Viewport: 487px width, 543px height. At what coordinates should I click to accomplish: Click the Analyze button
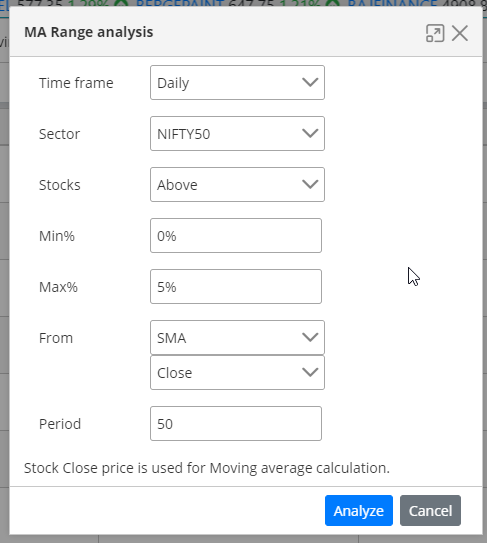point(359,510)
